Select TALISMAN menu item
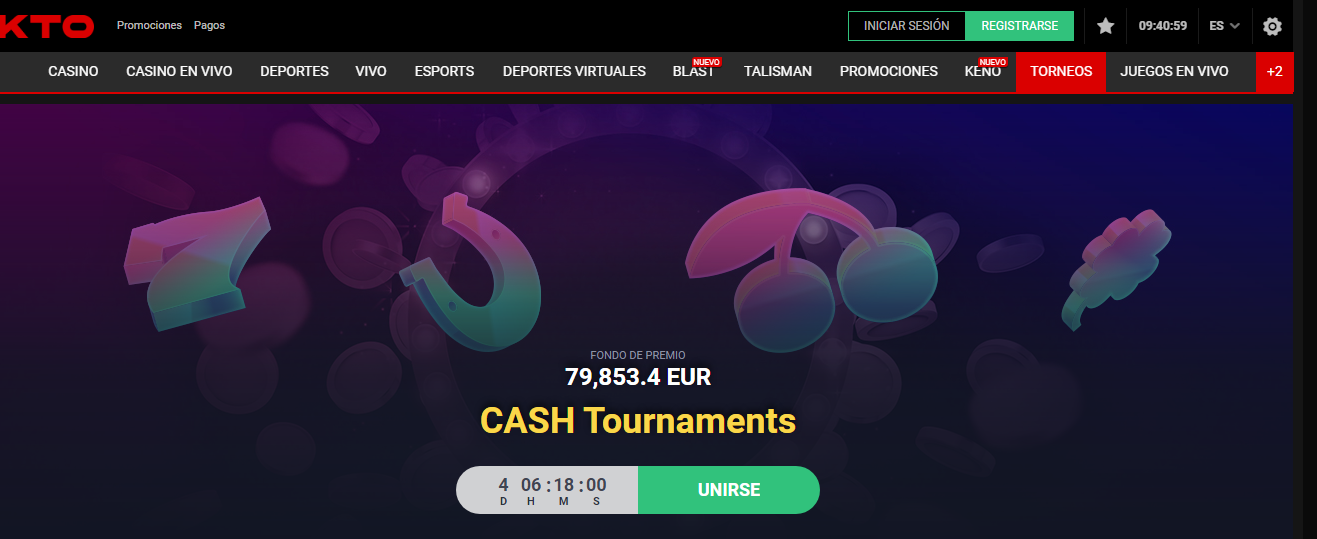1317x539 pixels. [778, 72]
